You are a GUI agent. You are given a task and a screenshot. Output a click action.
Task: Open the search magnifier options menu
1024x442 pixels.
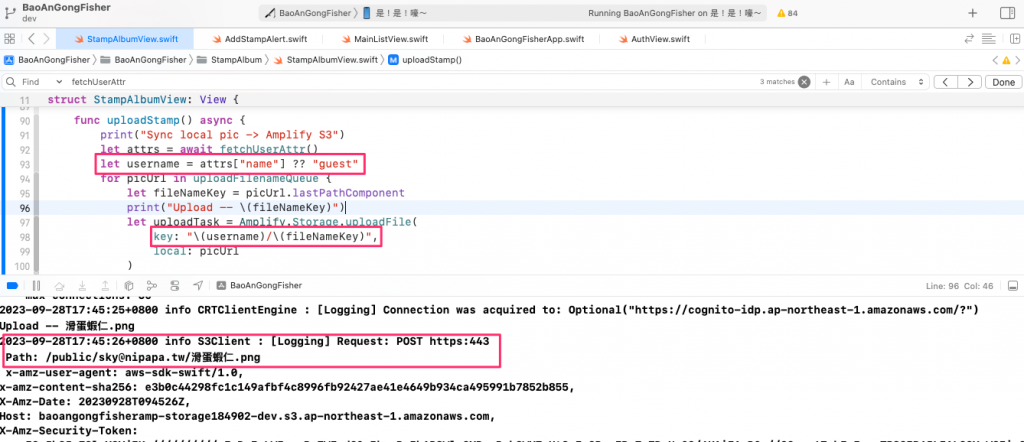tap(10, 82)
